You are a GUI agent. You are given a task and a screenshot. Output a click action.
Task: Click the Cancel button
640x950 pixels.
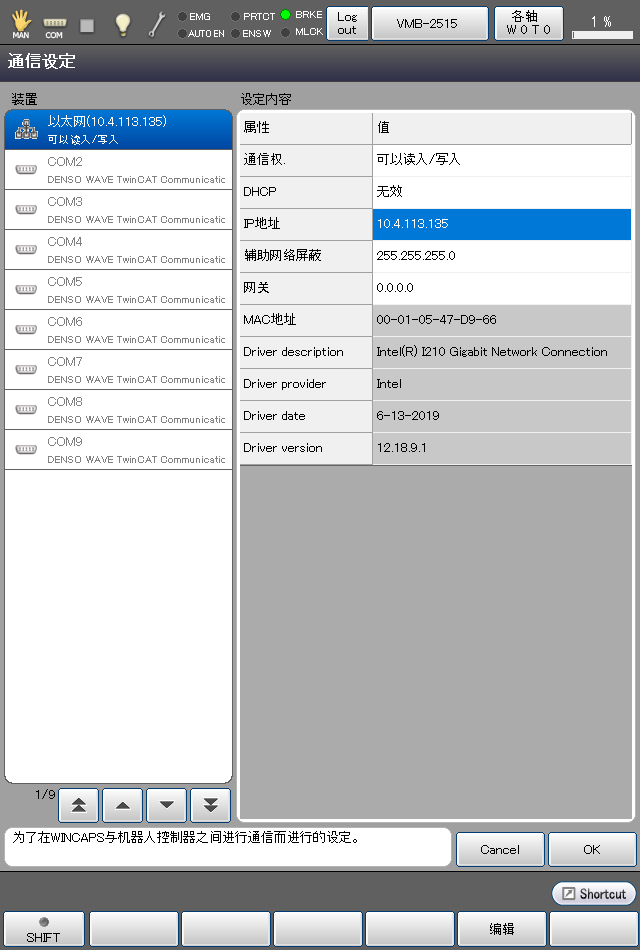click(500, 849)
